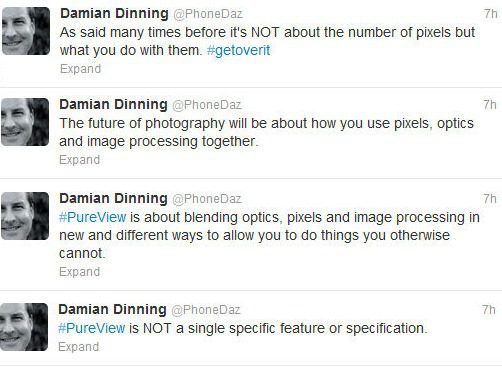The image size is (502, 367).
Task: Open Damian Dinning name on third tweet
Action: (113, 199)
